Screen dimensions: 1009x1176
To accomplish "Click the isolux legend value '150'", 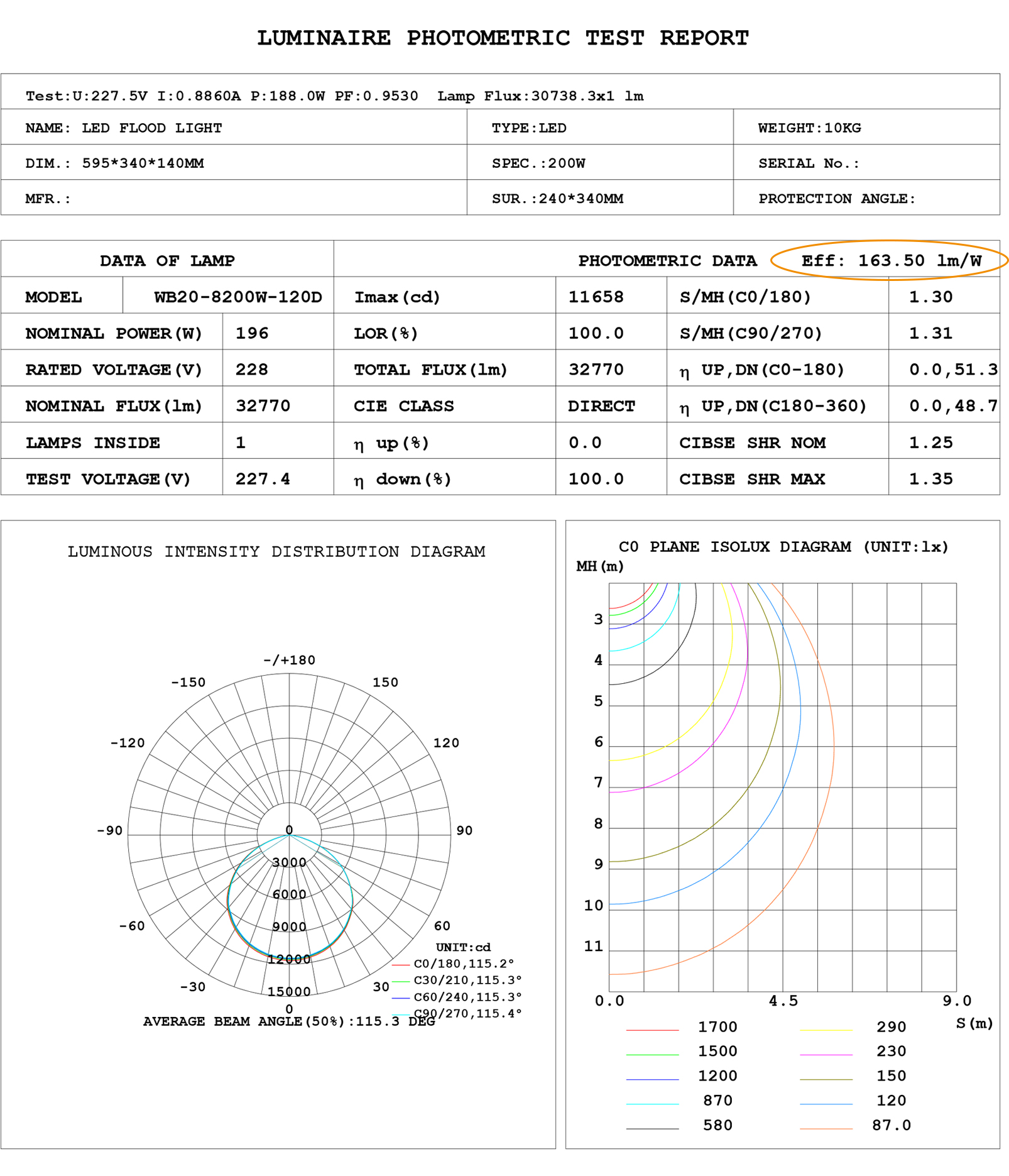I will pos(892,1076).
